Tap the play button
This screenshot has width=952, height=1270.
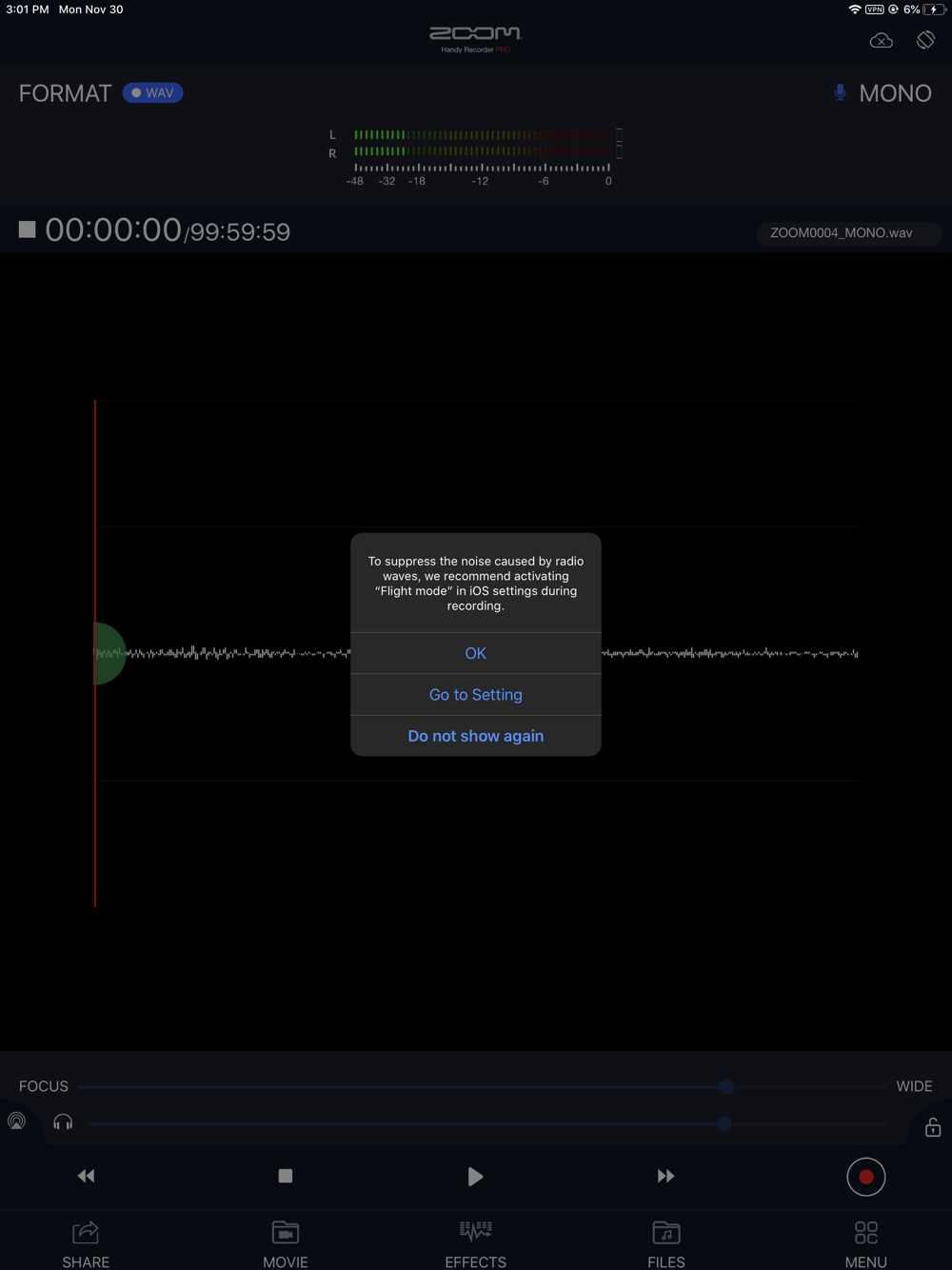[475, 1177]
